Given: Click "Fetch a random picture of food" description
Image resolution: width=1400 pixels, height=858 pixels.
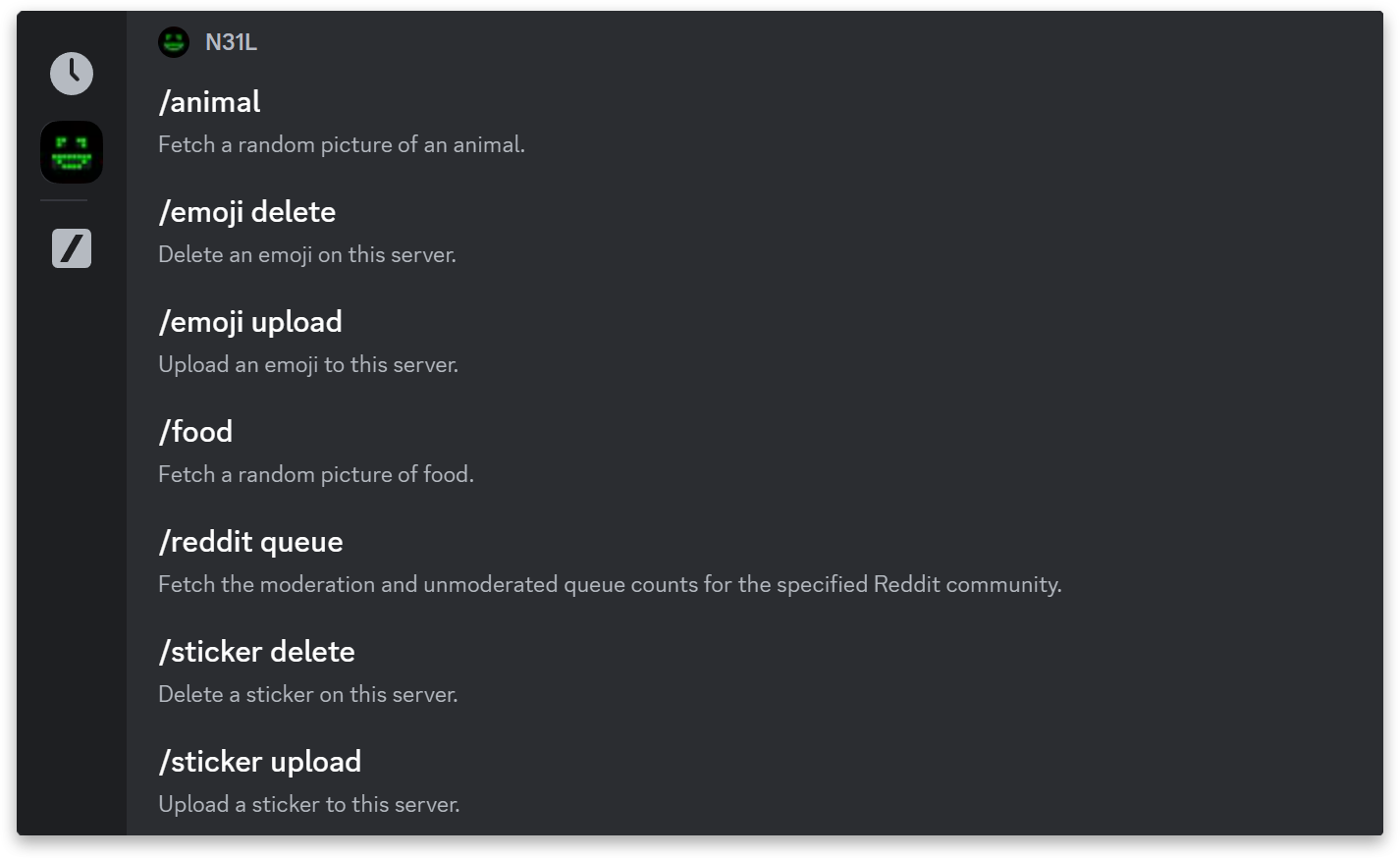Looking at the screenshot, I should click(x=316, y=474).
